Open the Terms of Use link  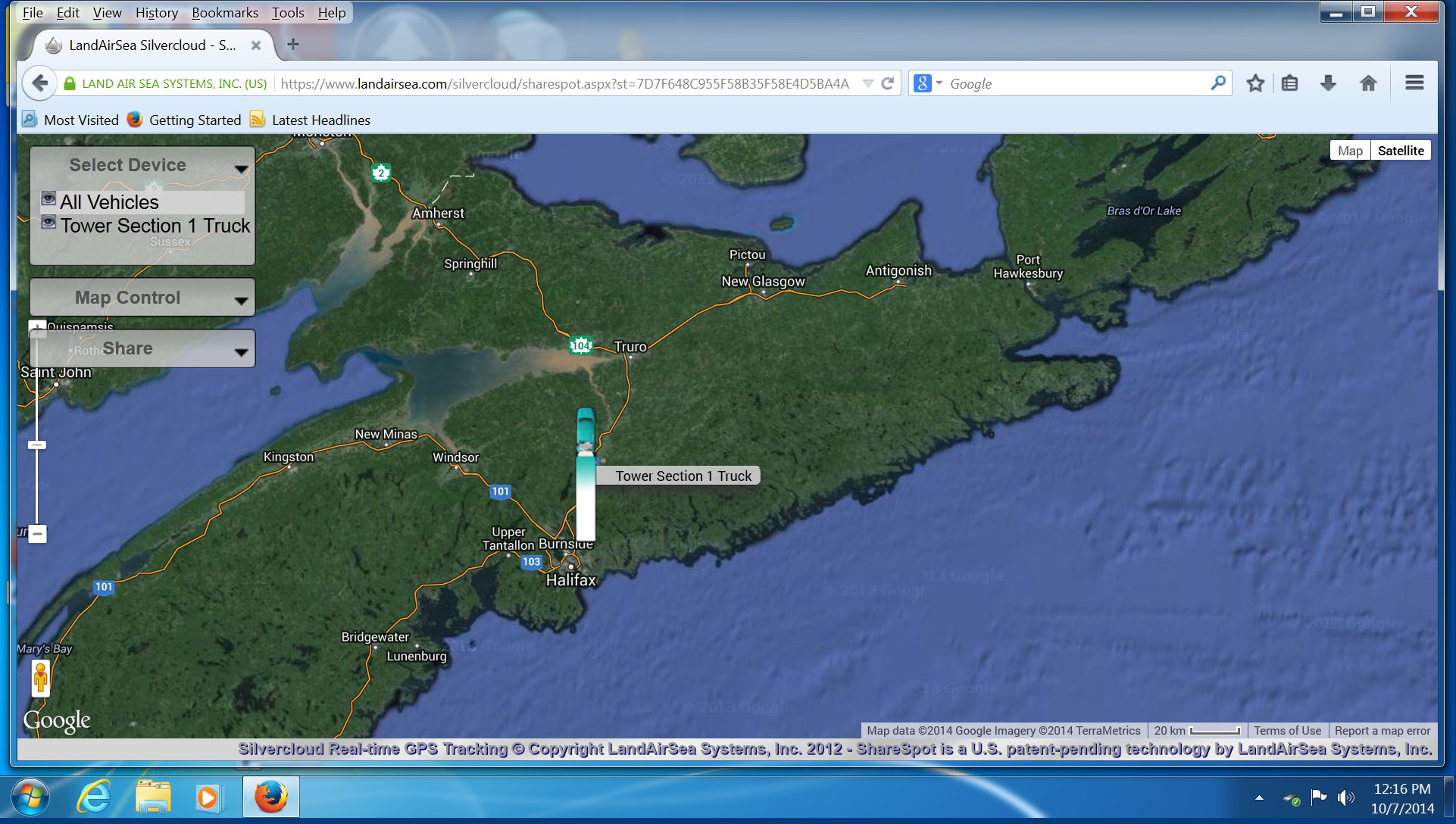(1287, 731)
